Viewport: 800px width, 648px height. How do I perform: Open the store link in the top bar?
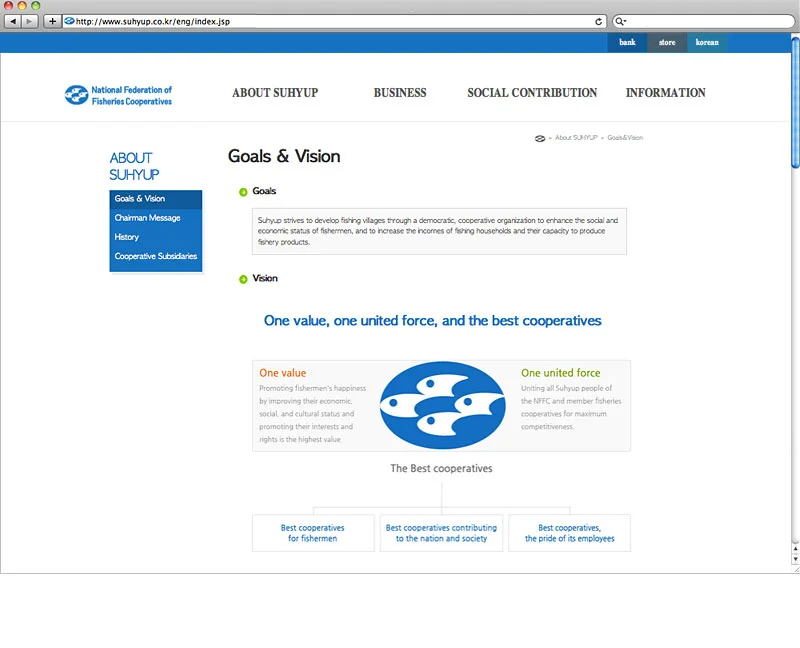[x=667, y=42]
